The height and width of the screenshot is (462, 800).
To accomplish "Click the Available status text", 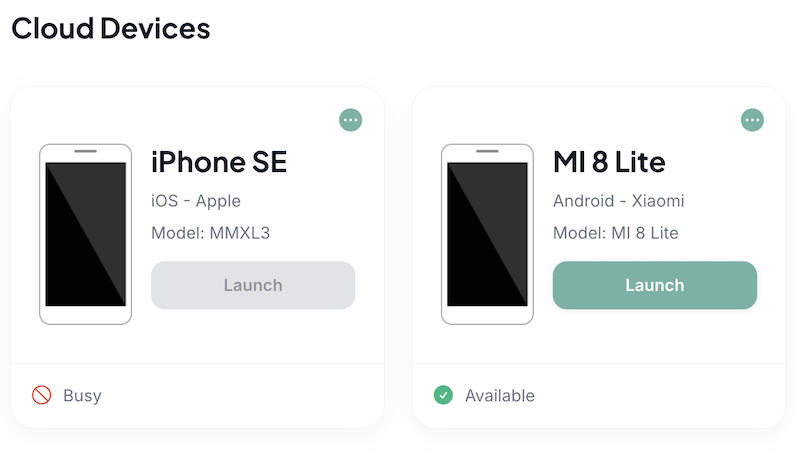I will (499, 396).
